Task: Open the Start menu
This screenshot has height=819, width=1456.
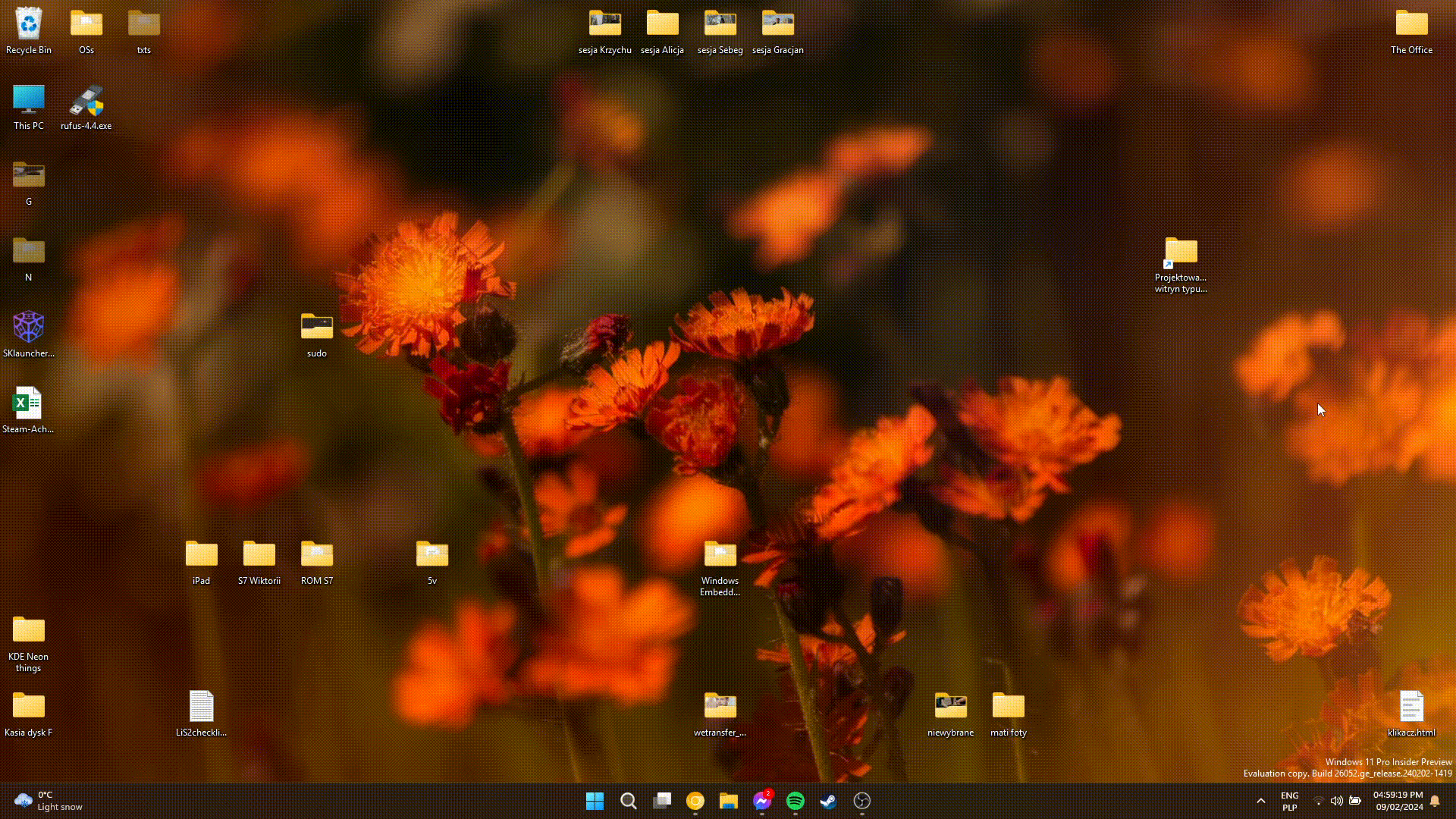Action: point(595,801)
